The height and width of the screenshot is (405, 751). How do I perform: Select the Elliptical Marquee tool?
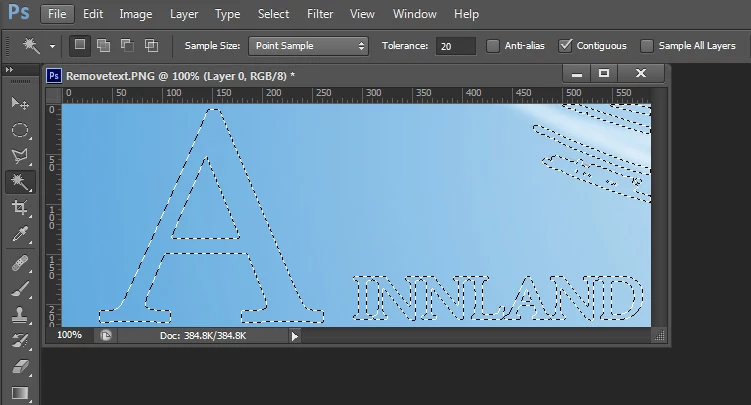[20, 130]
